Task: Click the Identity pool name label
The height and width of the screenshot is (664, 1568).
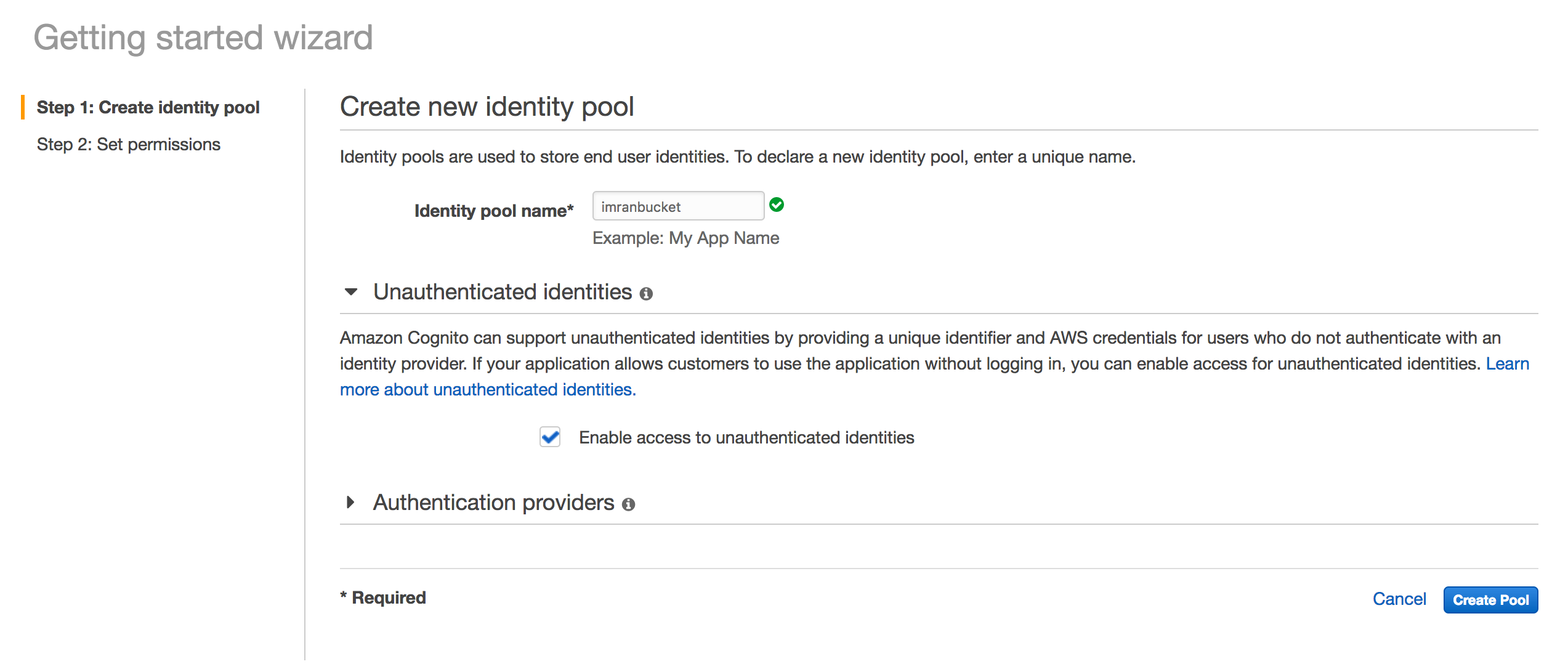Action: pyautogui.click(x=494, y=211)
